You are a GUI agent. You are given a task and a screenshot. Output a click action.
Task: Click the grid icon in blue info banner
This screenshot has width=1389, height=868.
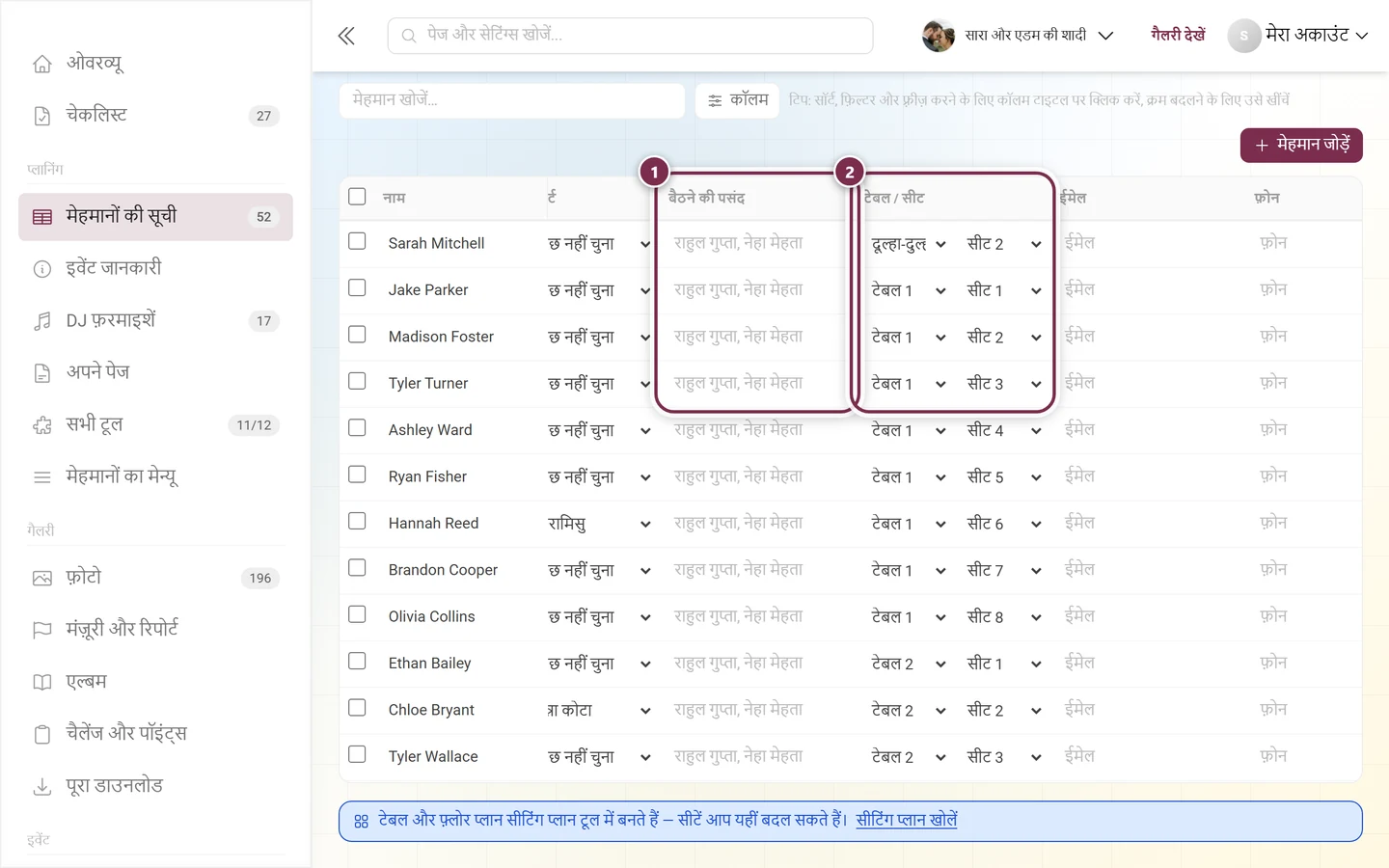tap(361, 822)
